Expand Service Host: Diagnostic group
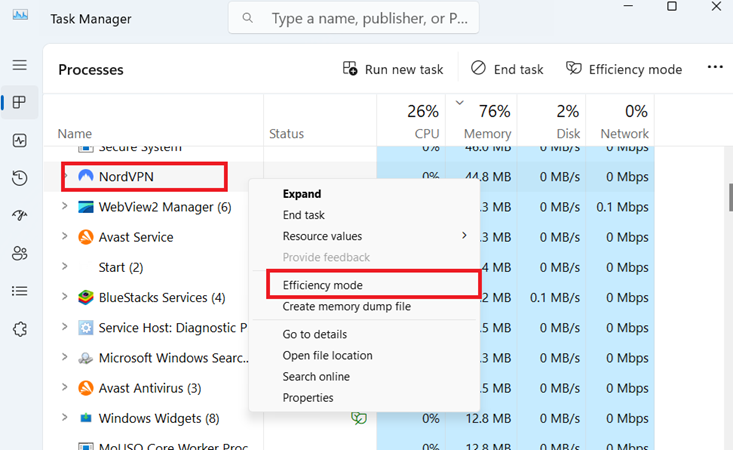Screen dimensions: 733x450 point(65,327)
